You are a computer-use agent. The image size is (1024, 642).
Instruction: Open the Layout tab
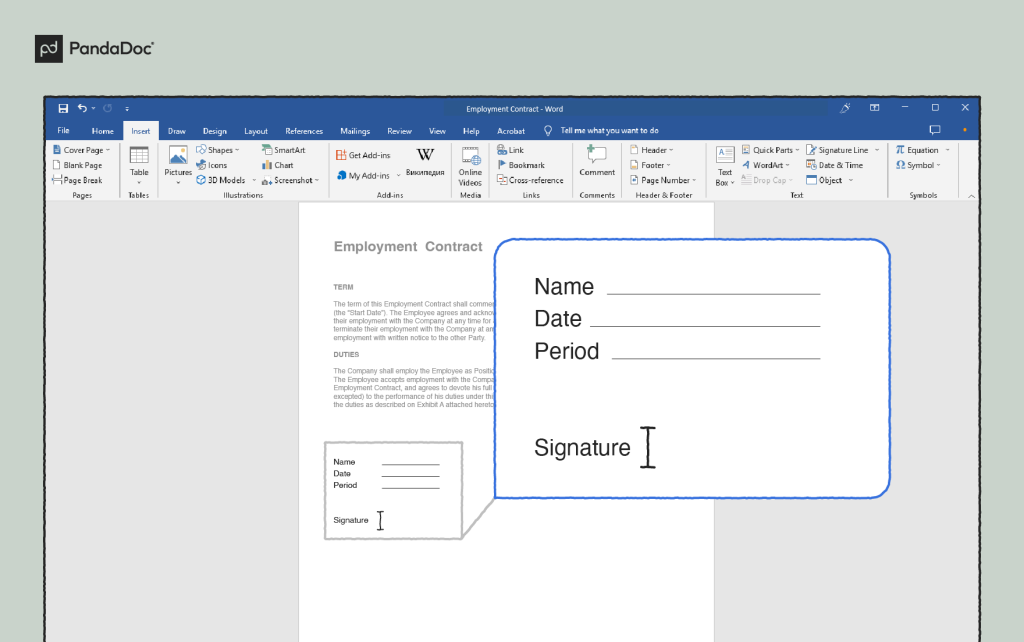255,131
